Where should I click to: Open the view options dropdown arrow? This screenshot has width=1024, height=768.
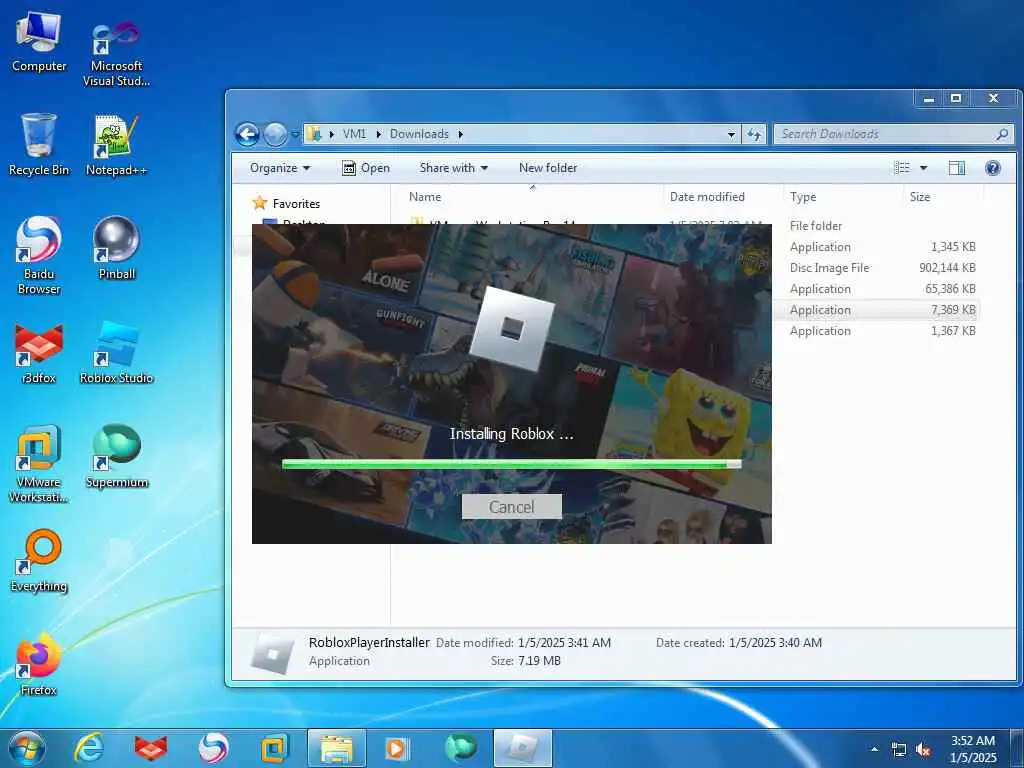pyautogui.click(x=923, y=168)
